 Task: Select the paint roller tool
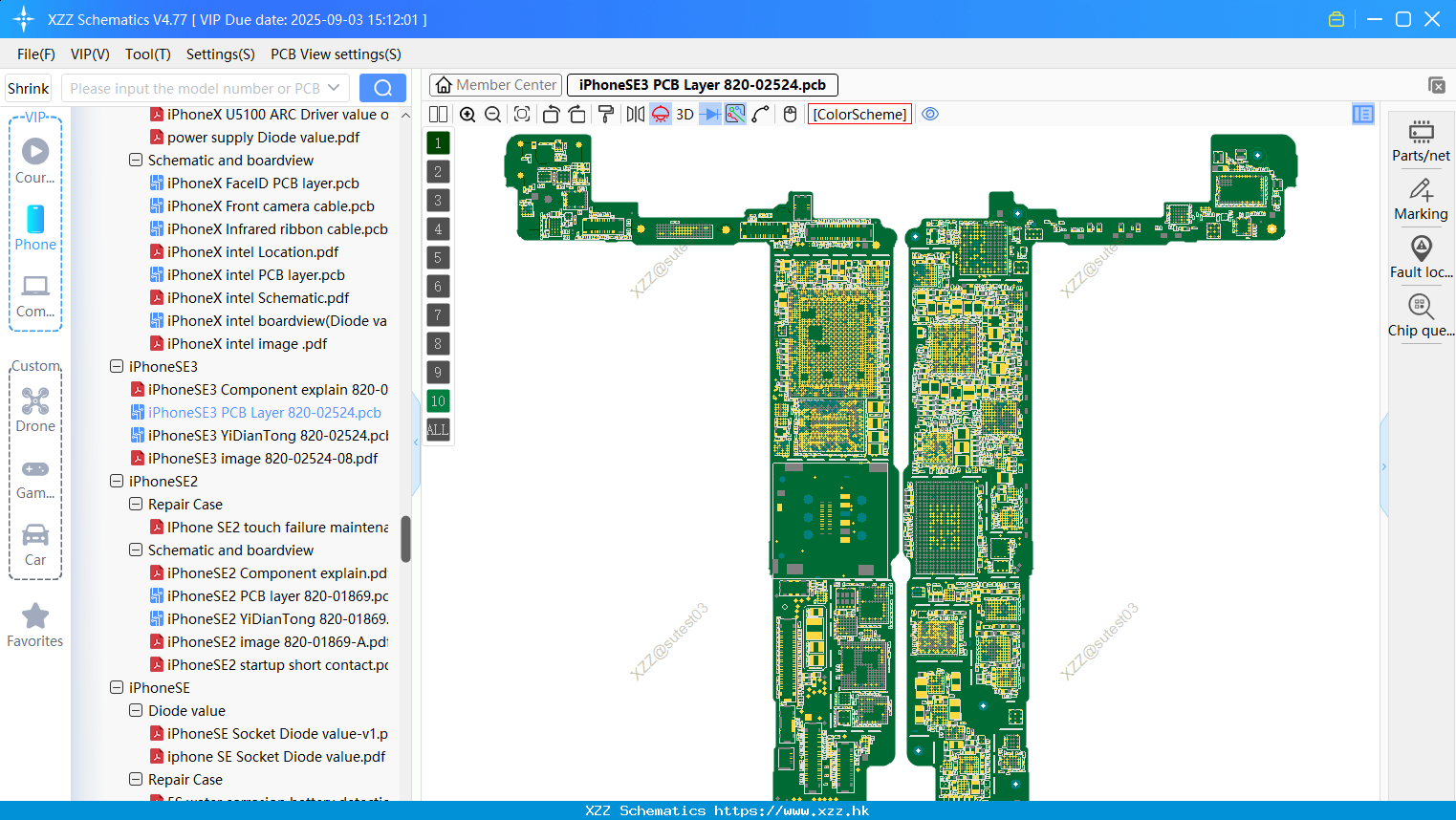pos(606,114)
